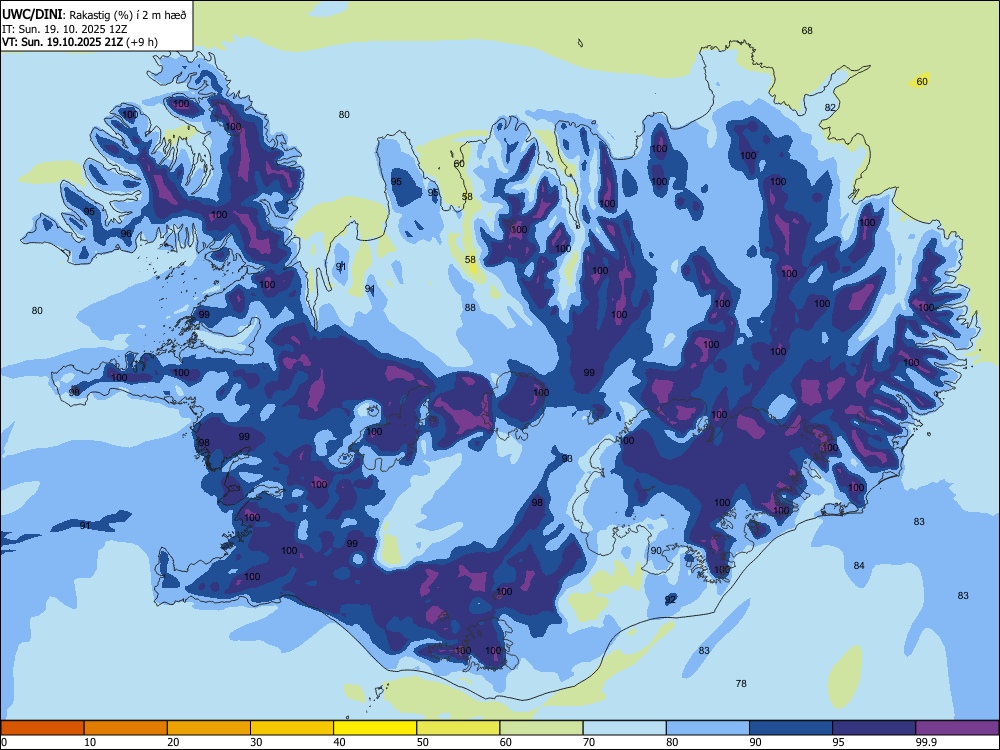Click the purple above-99.9 legend swatch
The height and width of the screenshot is (750, 1000).
click(x=957, y=728)
